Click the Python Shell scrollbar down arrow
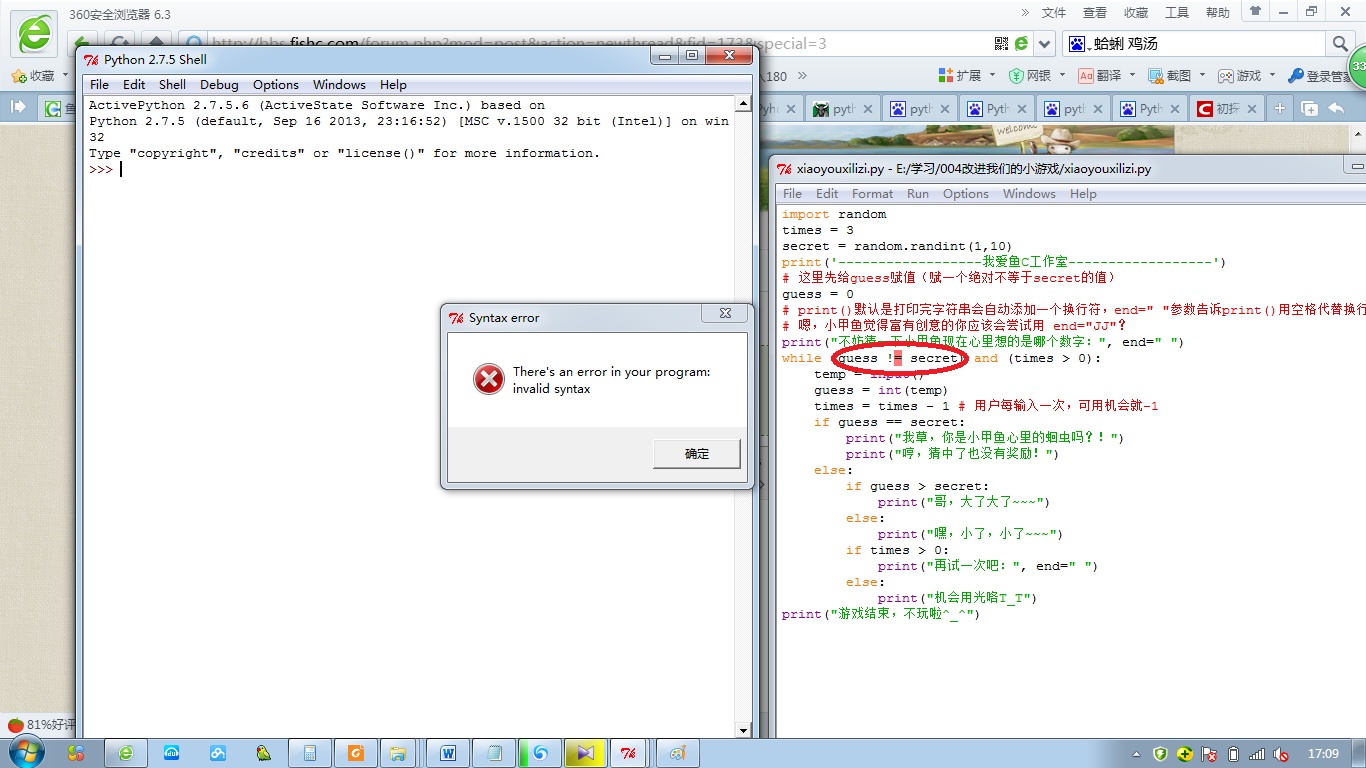 pos(743,731)
